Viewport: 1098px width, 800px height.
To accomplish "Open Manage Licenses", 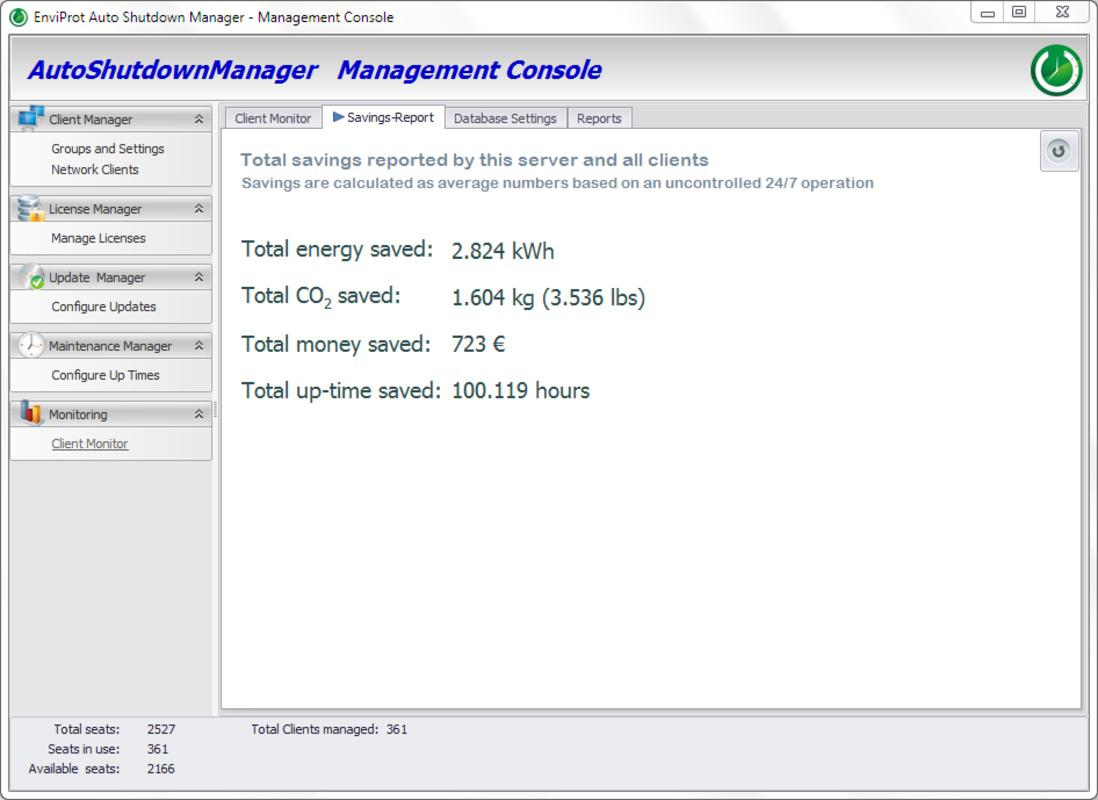I will click(x=98, y=238).
